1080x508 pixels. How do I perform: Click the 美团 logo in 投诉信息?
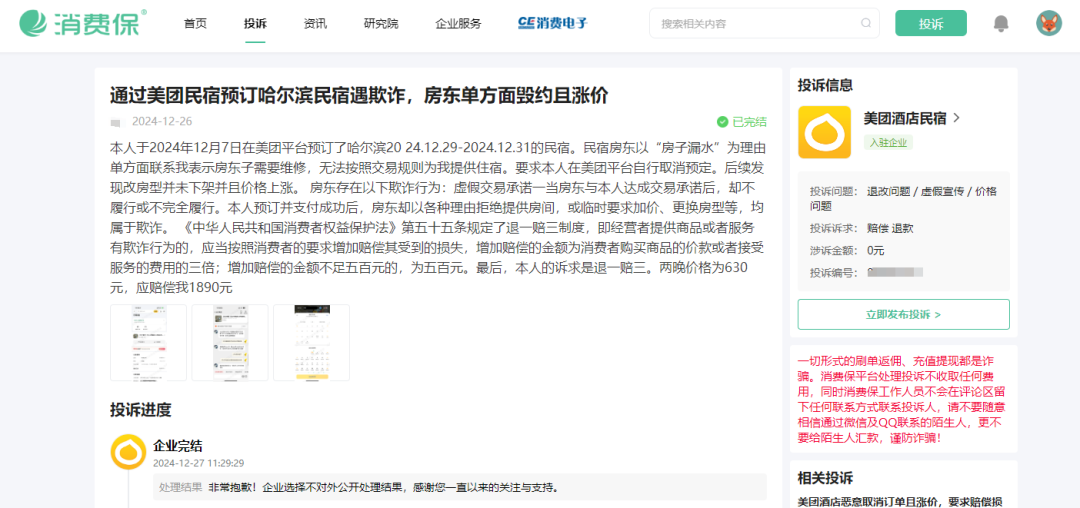click(x=824, y=132)
